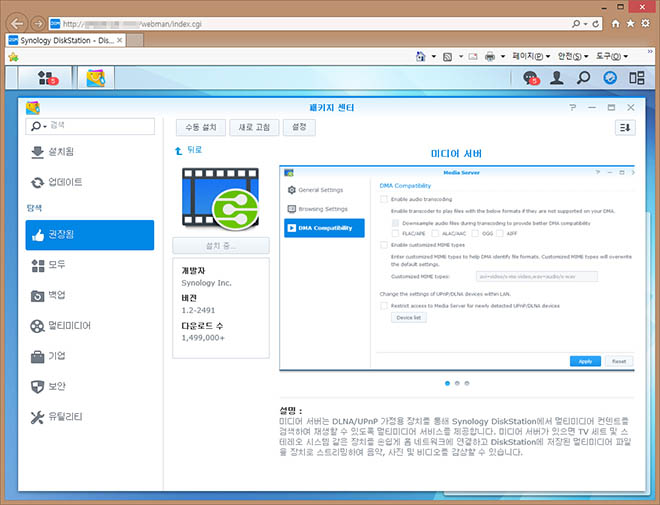The image size is (660, 505).
Task: Click the add to favorites bar star
Action: tap(13, 57)
